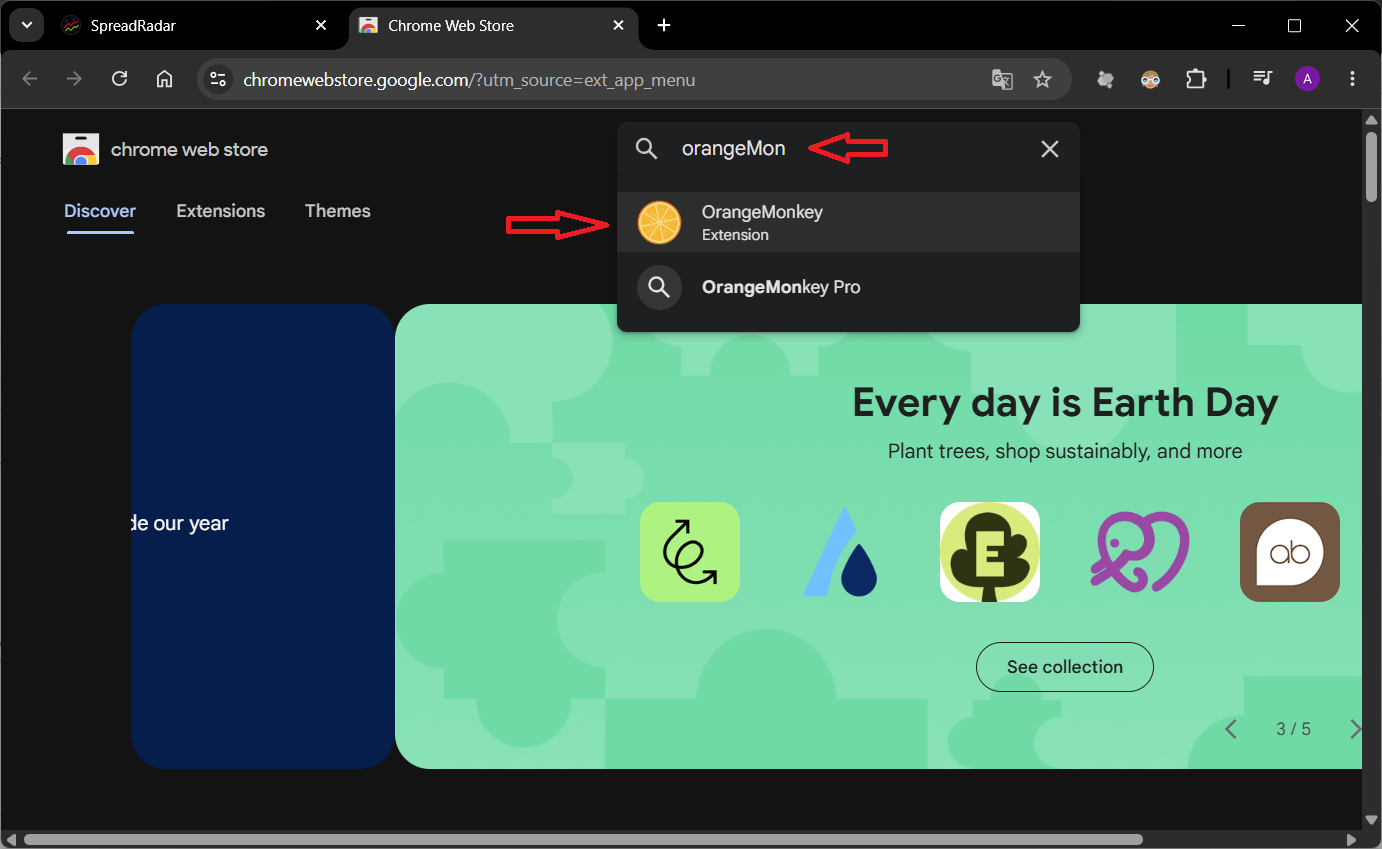Open the profile avatar A
This screenshot has height=849, width=1382.
click(1307, 79)
